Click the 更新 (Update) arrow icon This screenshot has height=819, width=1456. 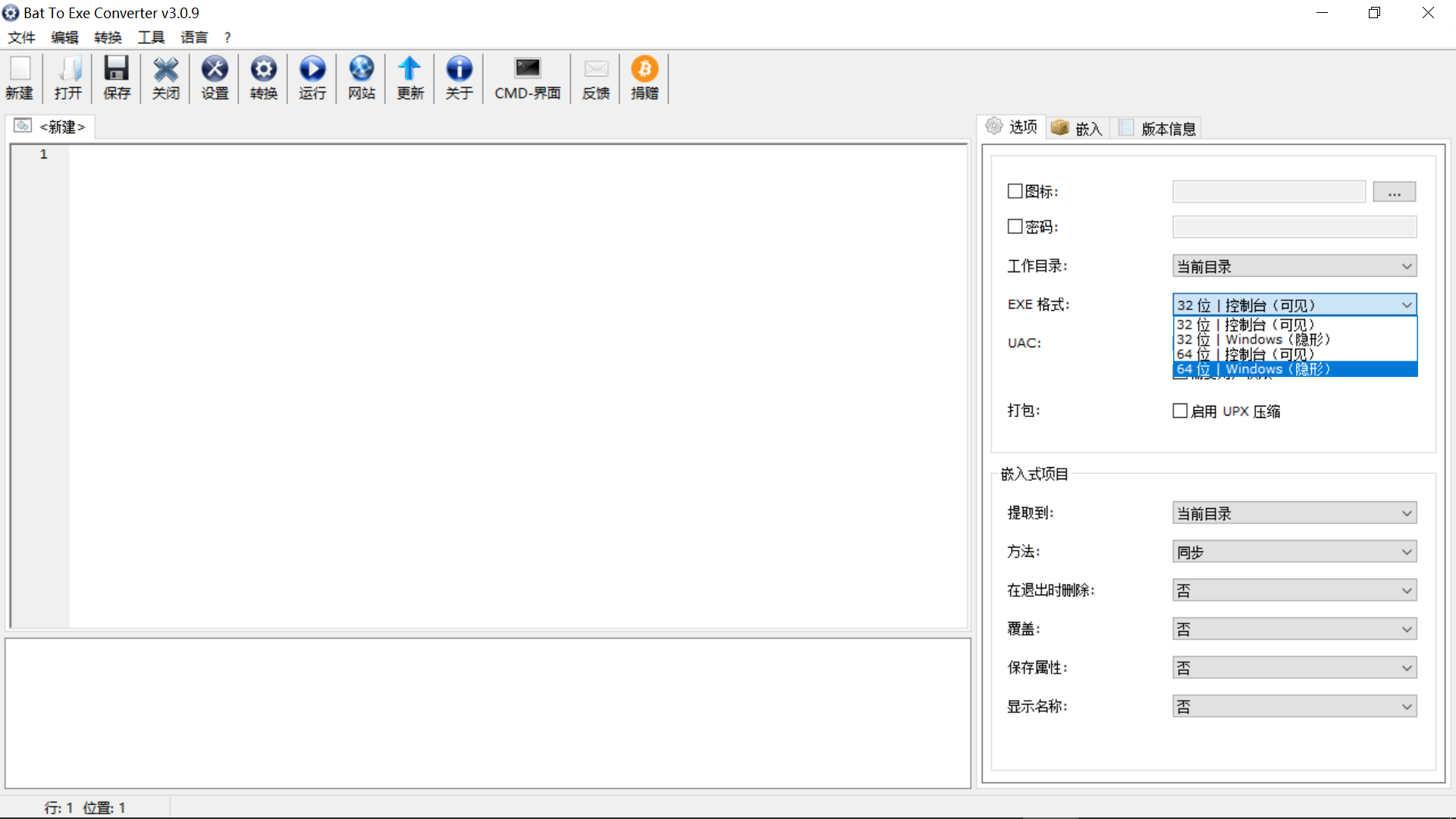pyautogui.click(x=410, y=77)
